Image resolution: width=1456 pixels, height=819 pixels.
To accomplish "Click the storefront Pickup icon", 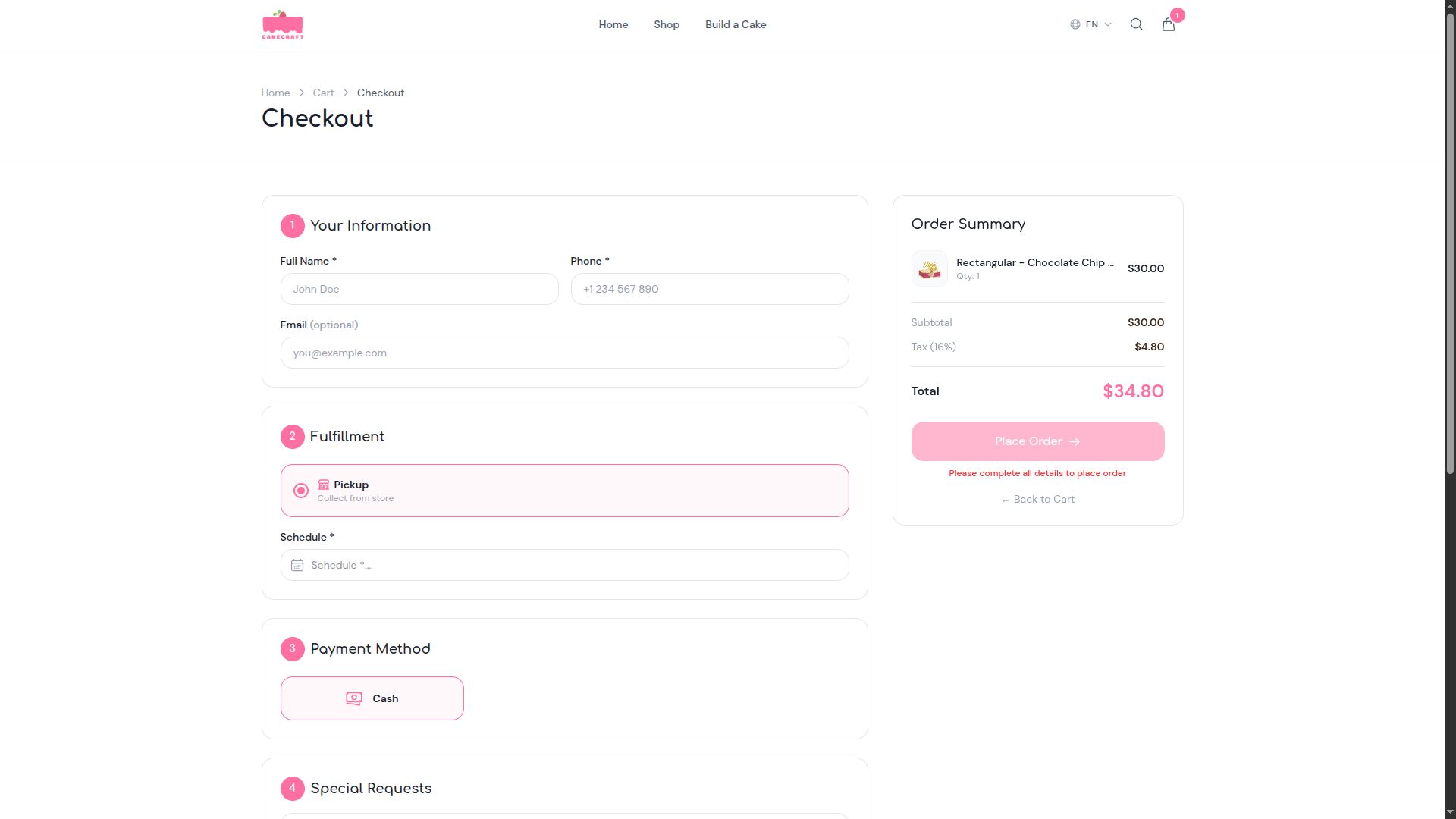I will (x=324, y=485).
